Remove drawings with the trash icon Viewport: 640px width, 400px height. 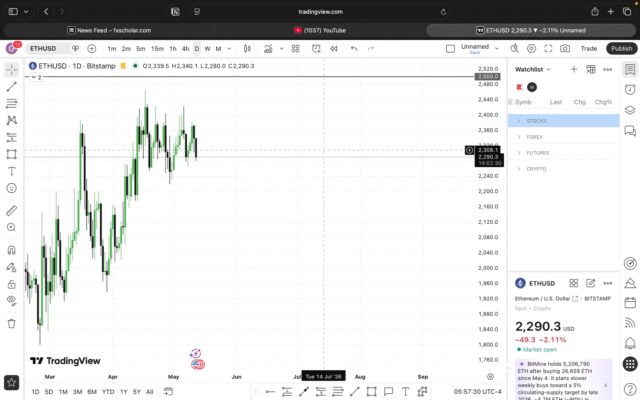[11, 324]
